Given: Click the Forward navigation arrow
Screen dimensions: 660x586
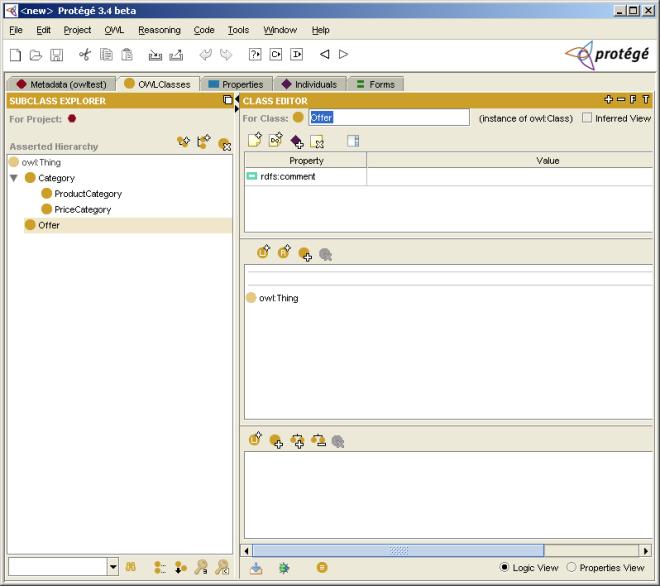Looking at the screenshot, I should tap(343, 54).
